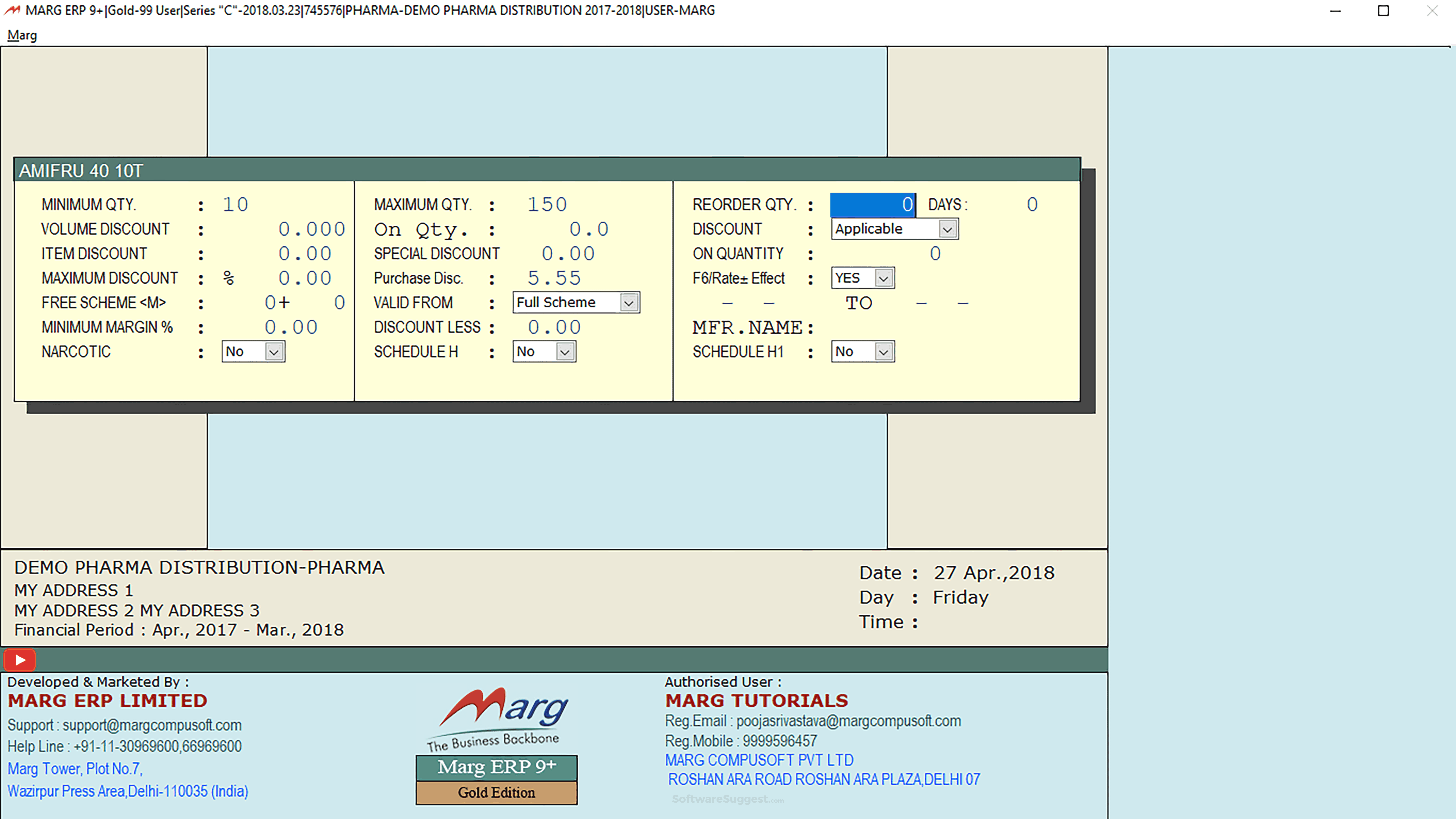
Task: Expand the Discount Applicable dropdown
Action: (947, 229)
